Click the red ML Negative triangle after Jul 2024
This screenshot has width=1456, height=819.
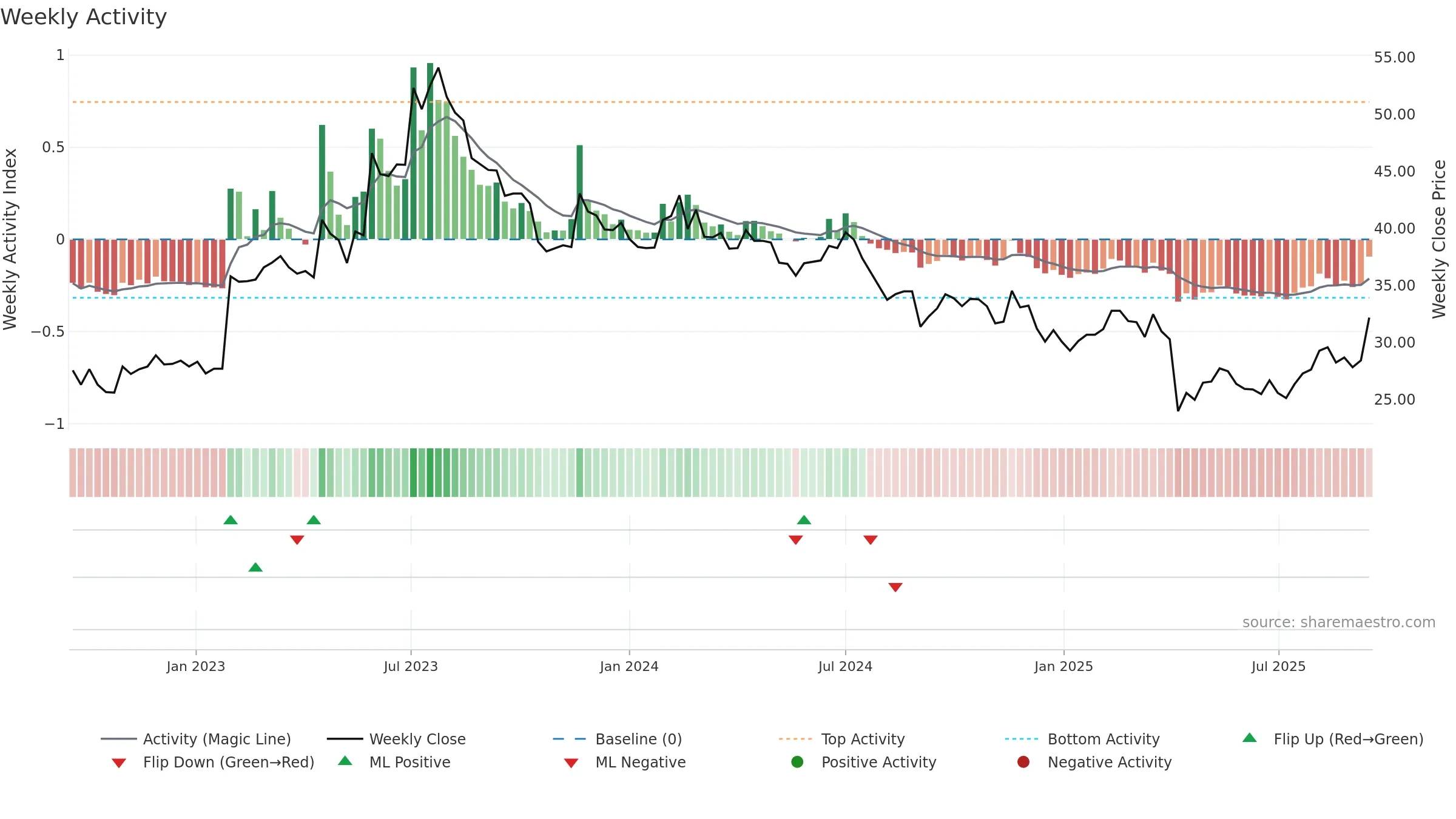(x=895, y=587)
